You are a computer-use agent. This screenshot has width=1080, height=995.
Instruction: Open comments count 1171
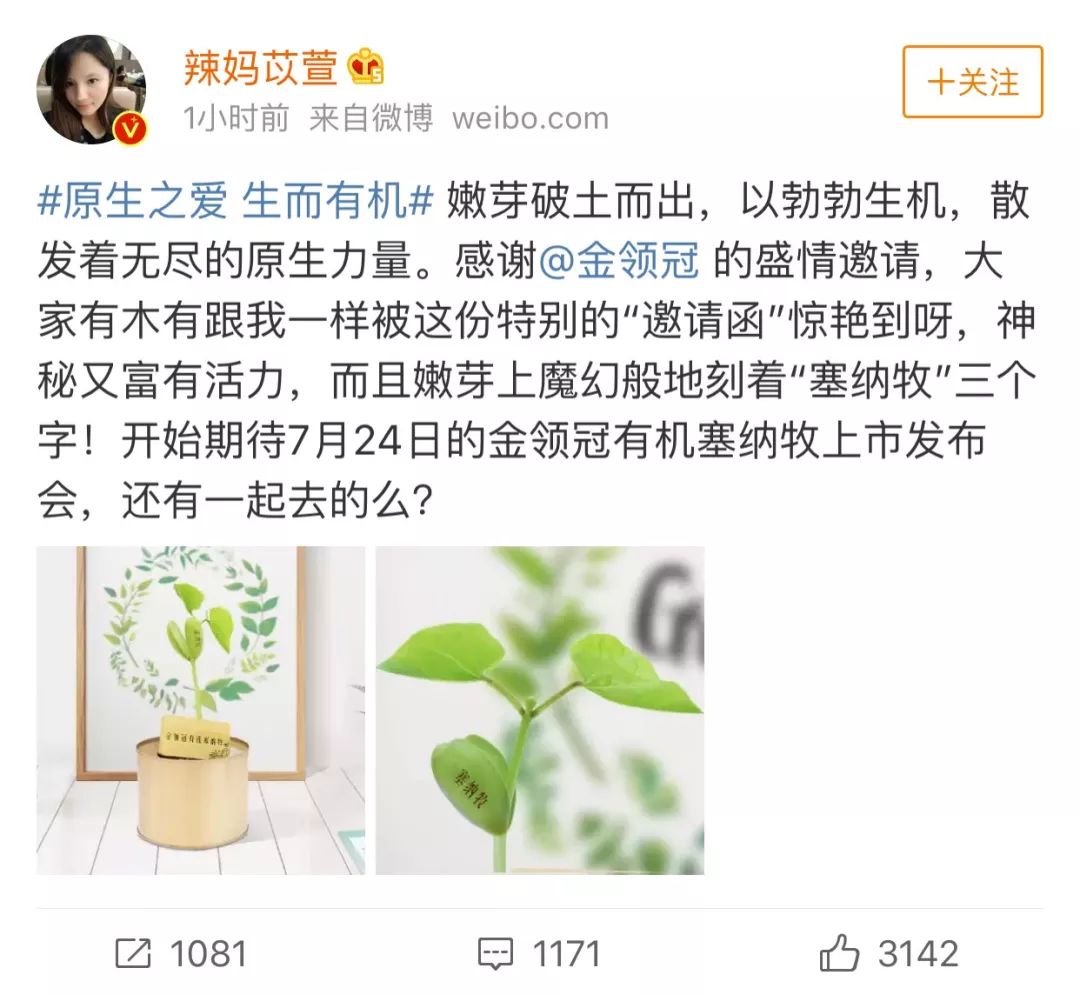click(x=567, y=954)
